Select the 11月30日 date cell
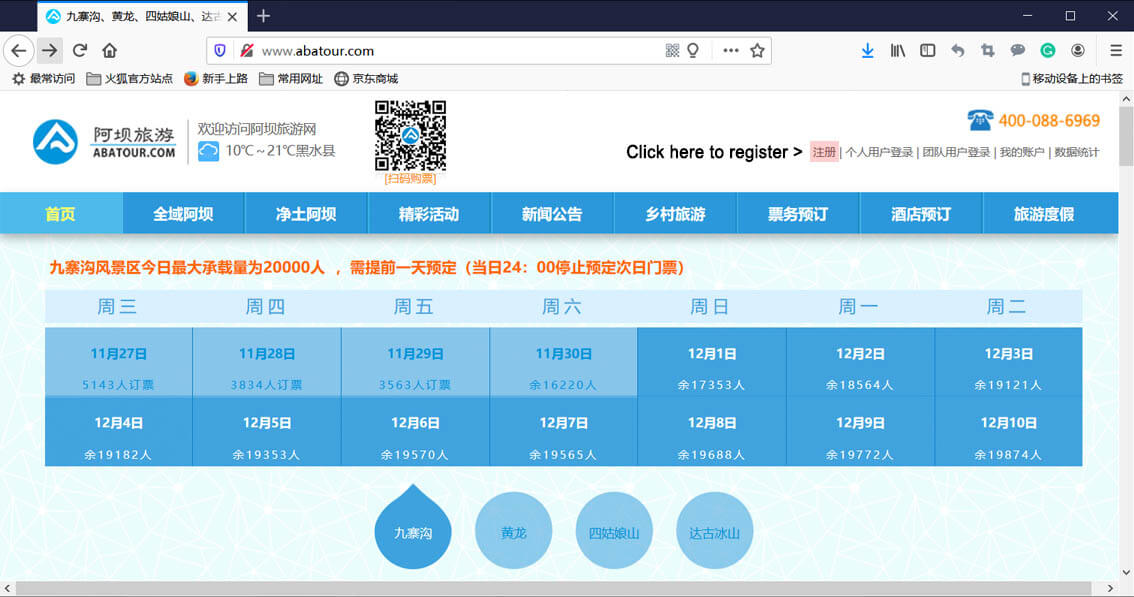 (563, 362)
